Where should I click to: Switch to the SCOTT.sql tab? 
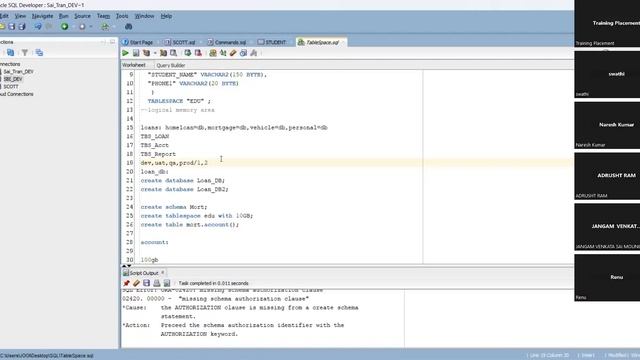click(x=180, y=42)
